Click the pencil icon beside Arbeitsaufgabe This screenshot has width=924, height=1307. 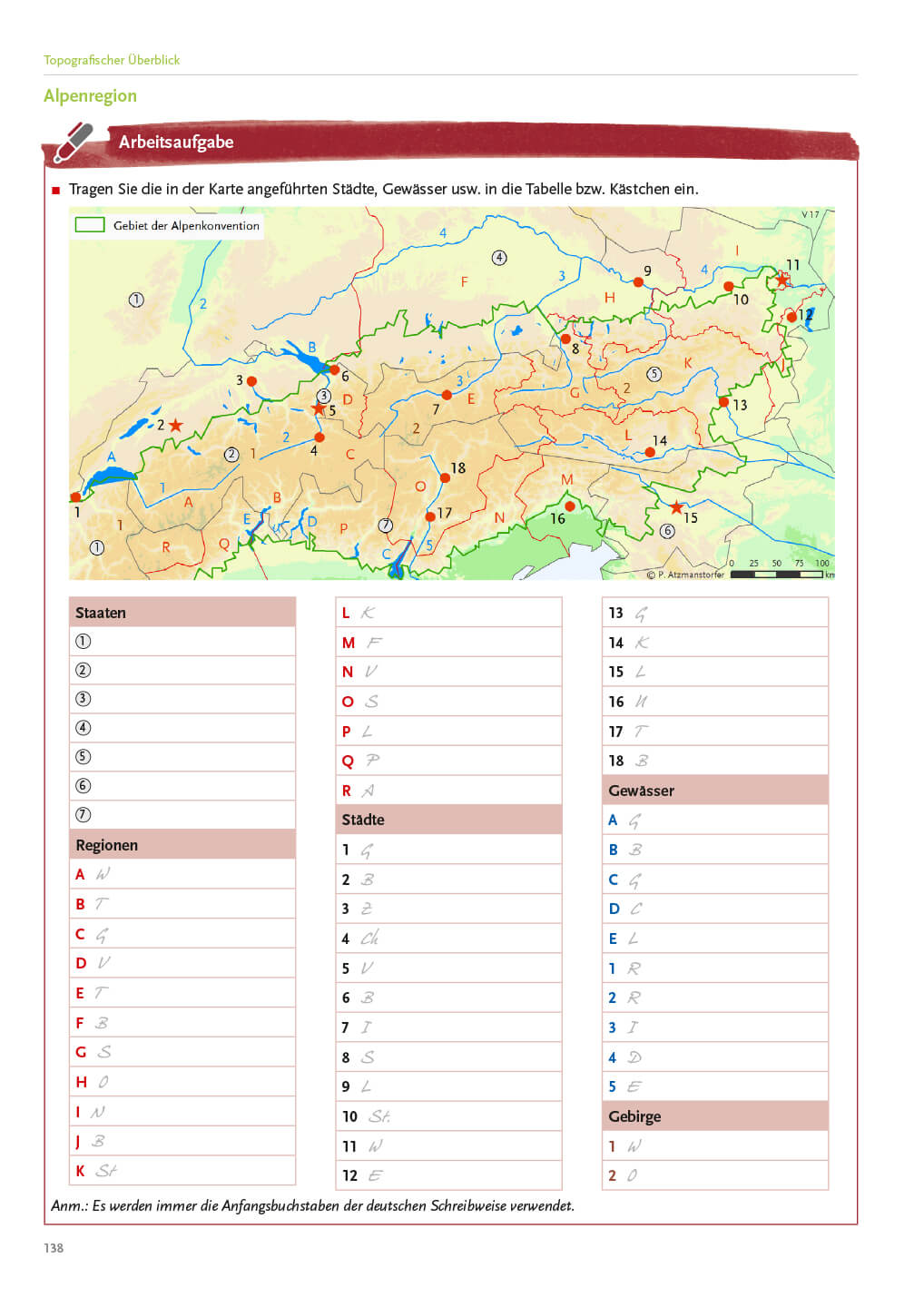[x=74, y=142]
